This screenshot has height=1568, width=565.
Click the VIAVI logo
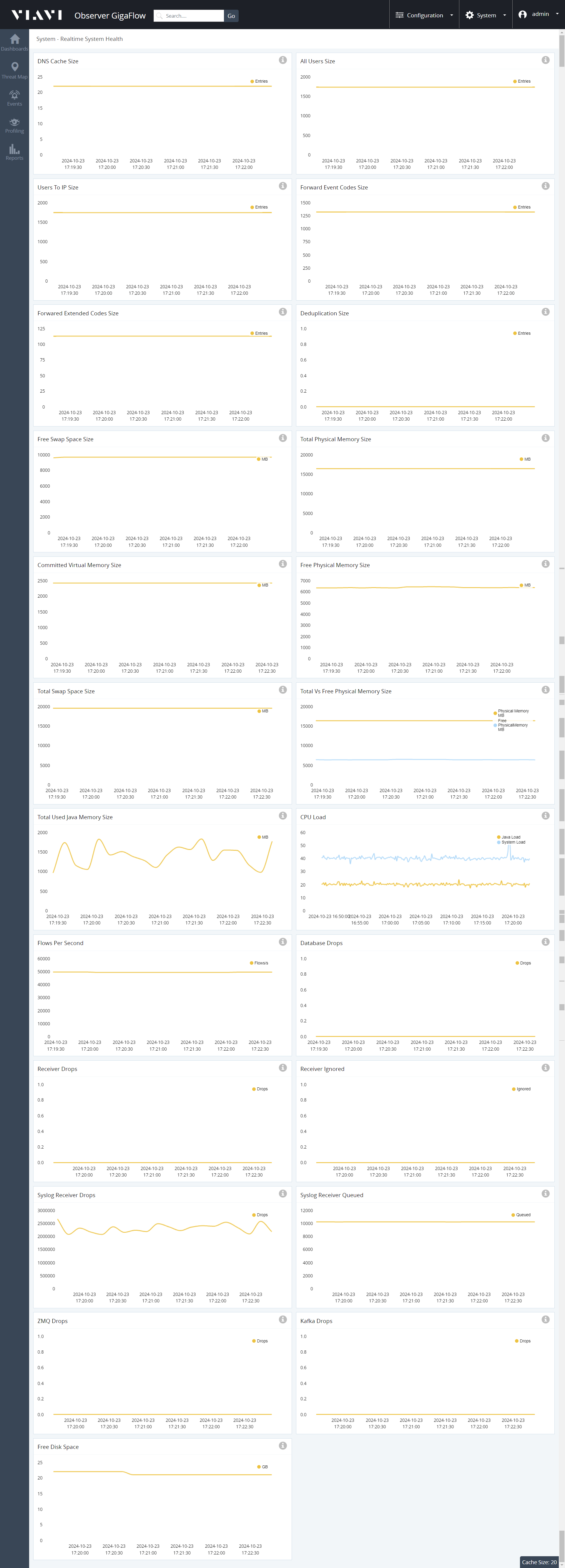(36, 15)
